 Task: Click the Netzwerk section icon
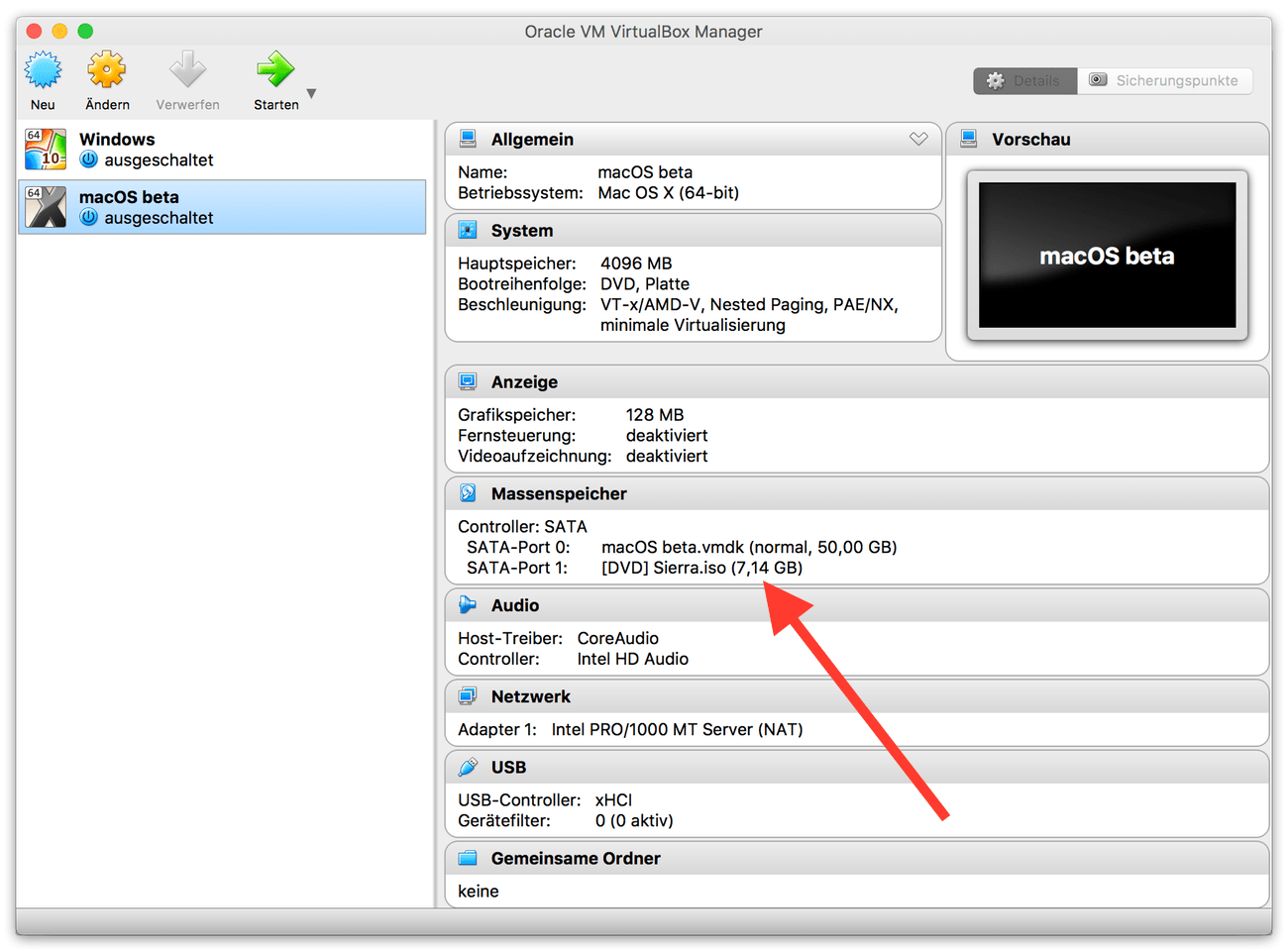point(468,696)
